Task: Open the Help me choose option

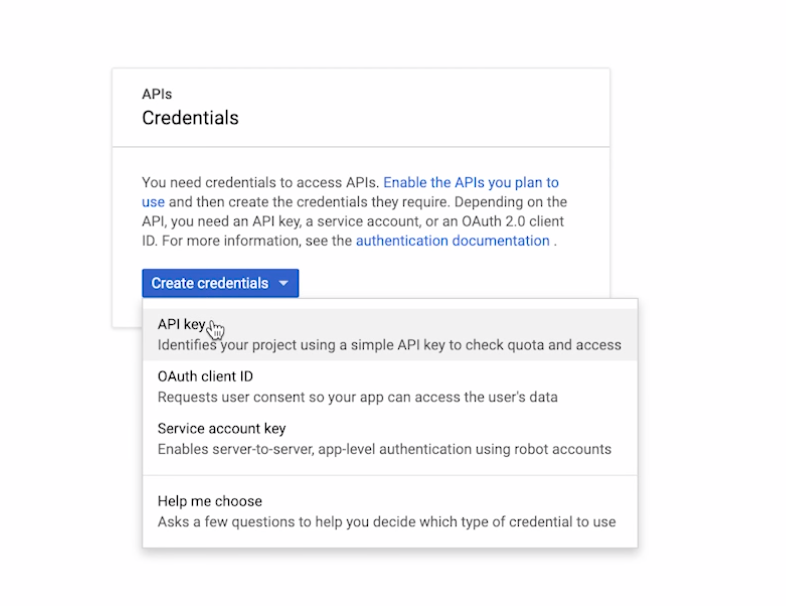Action: tap(390, 511)
